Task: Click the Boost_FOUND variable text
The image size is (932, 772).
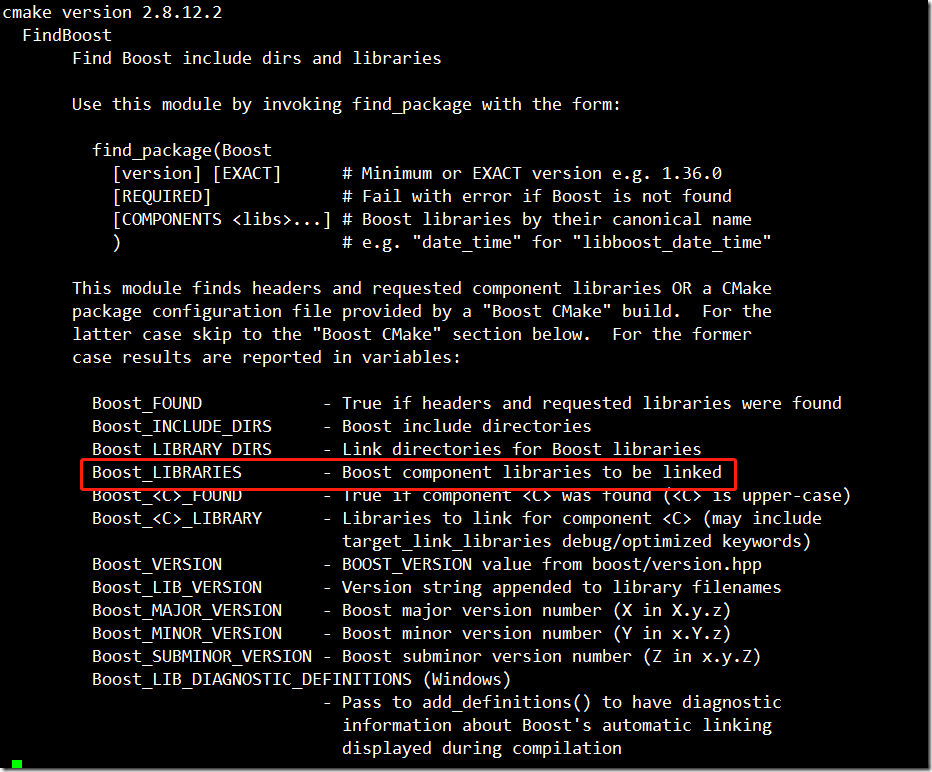Action: pyautogui.click(x=146, y=403)
